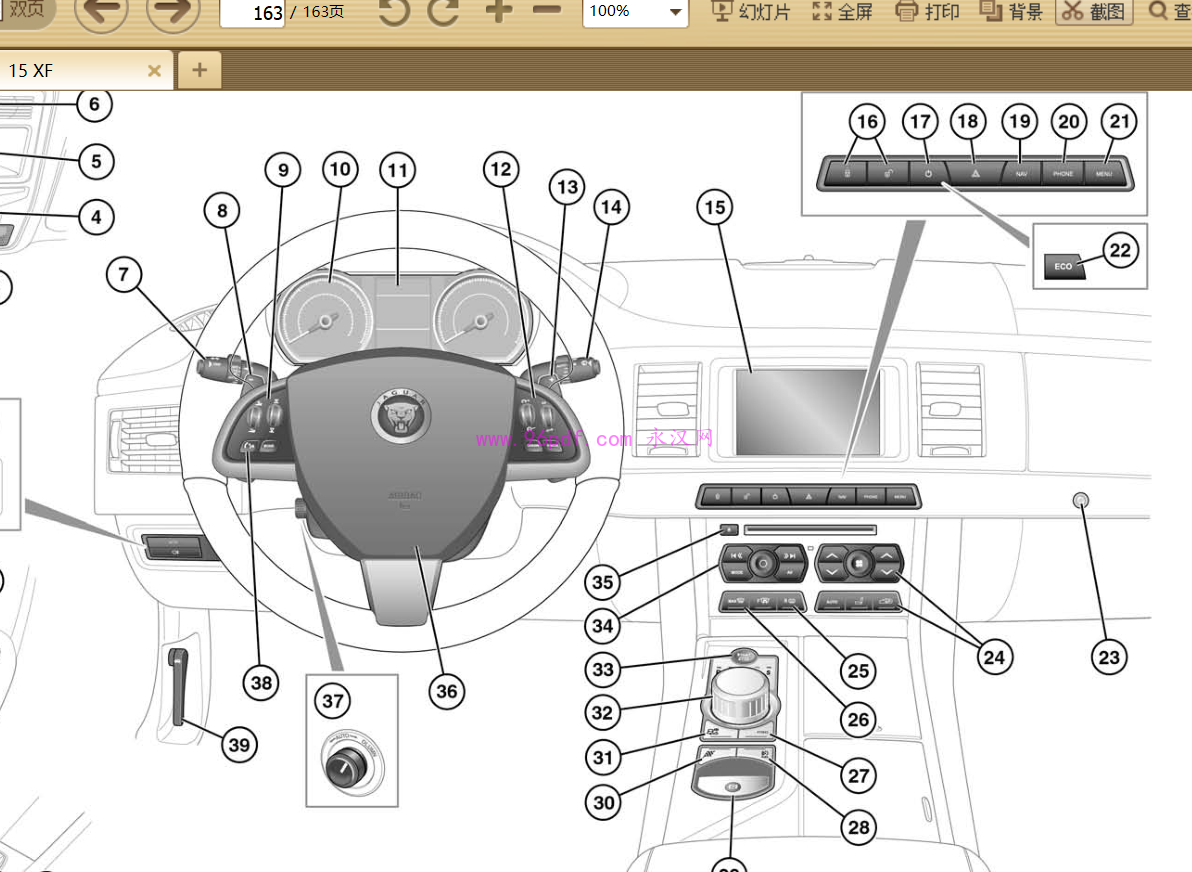Toggle double-page view (双页)
This screenshot has width=1192, height=872.
coord(27,9)
